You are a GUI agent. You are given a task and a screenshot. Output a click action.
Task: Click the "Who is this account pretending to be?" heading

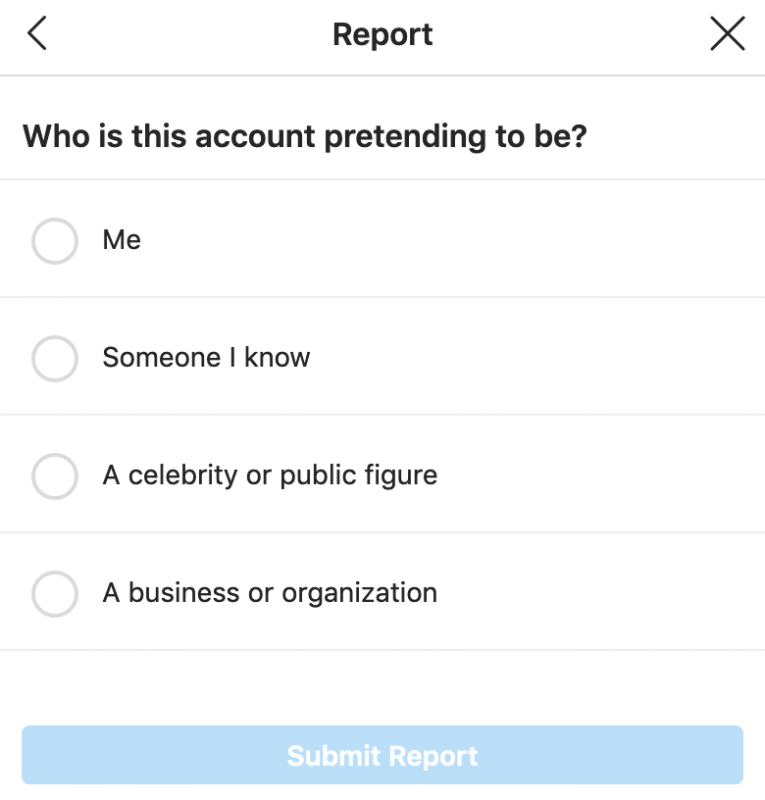[304, 136]
